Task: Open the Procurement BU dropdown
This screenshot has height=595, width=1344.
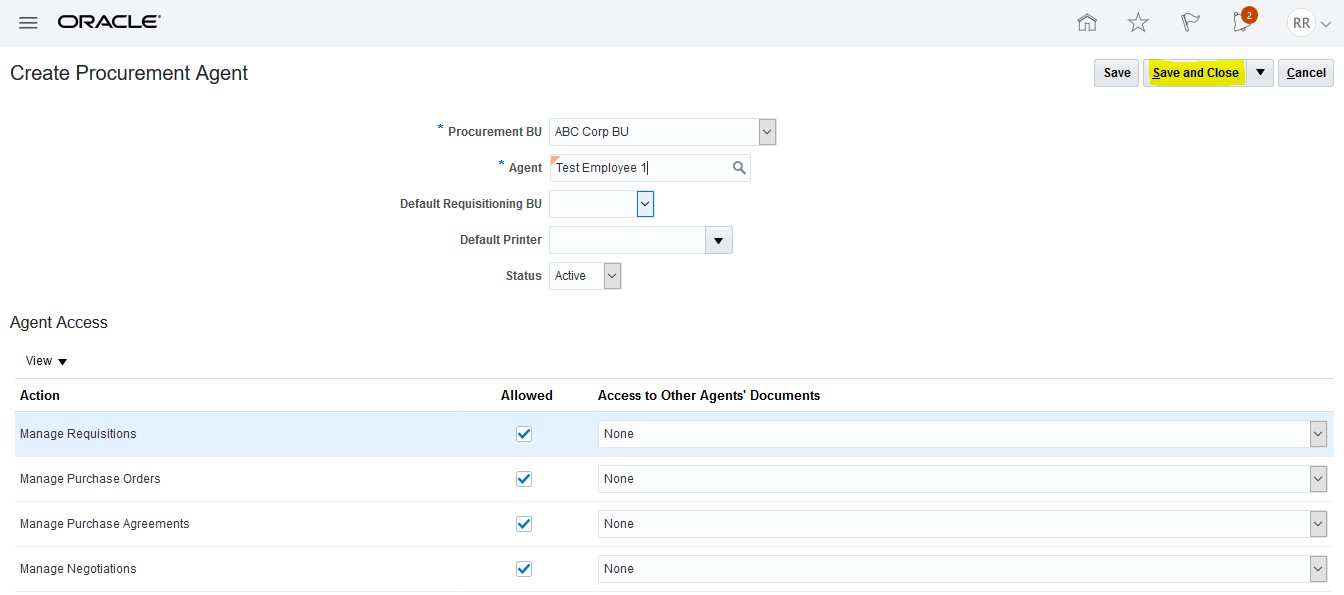Action: point(767,131)
